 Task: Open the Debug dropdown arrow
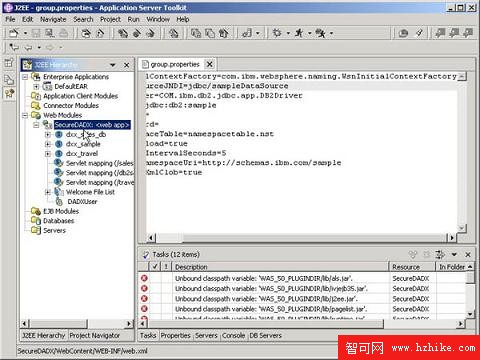[288, 33]
